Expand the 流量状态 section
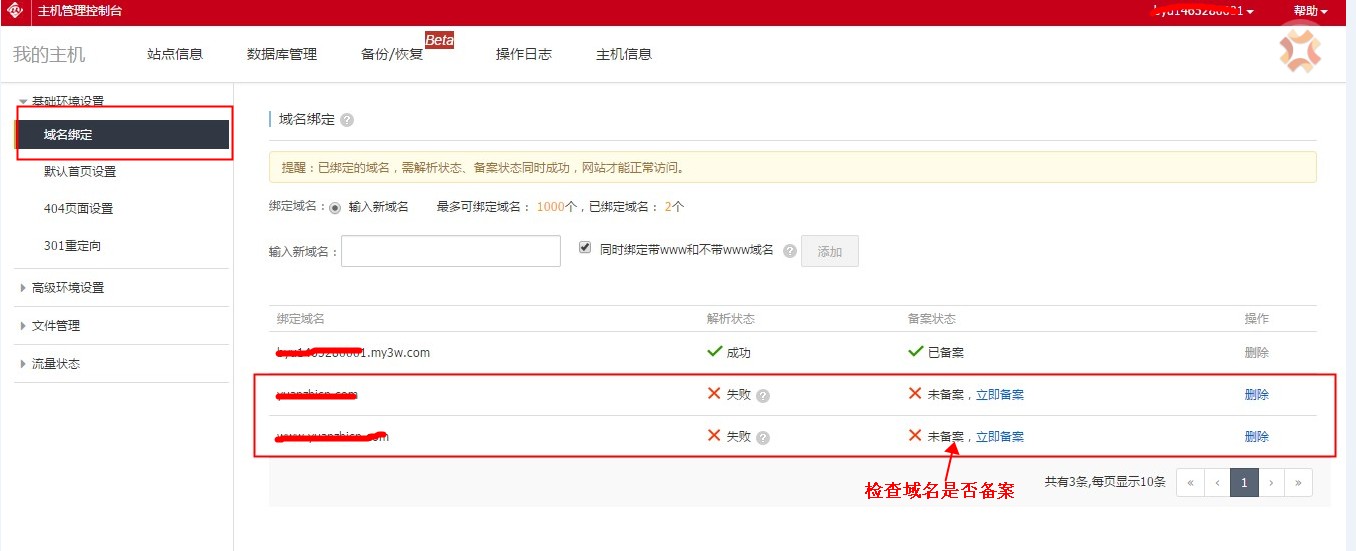 pyautogui.click(x=55, y=364)
